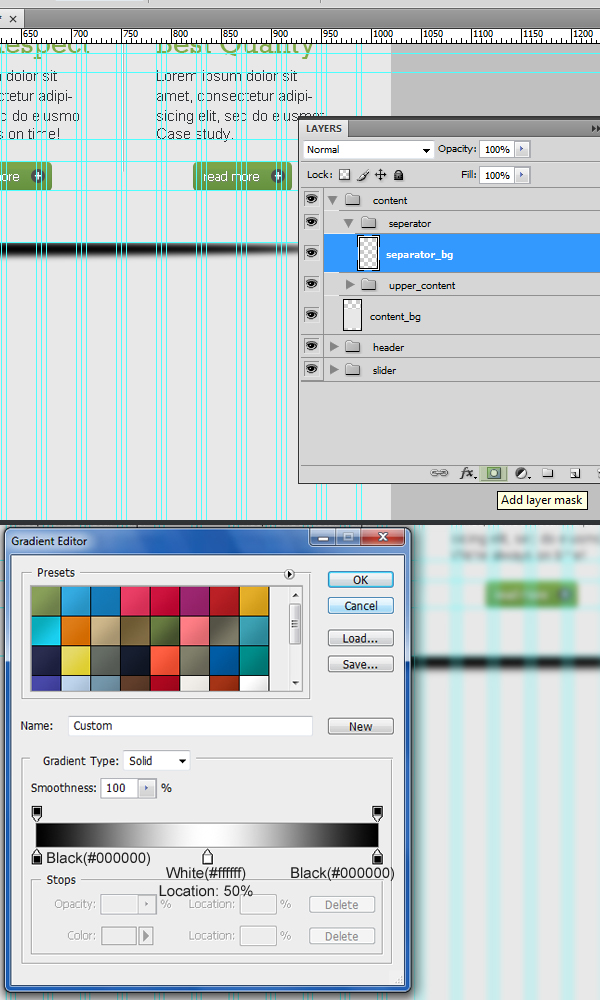The image size is (600, 1000).
Task: Hide the slider group
Action: pos(311,369)
